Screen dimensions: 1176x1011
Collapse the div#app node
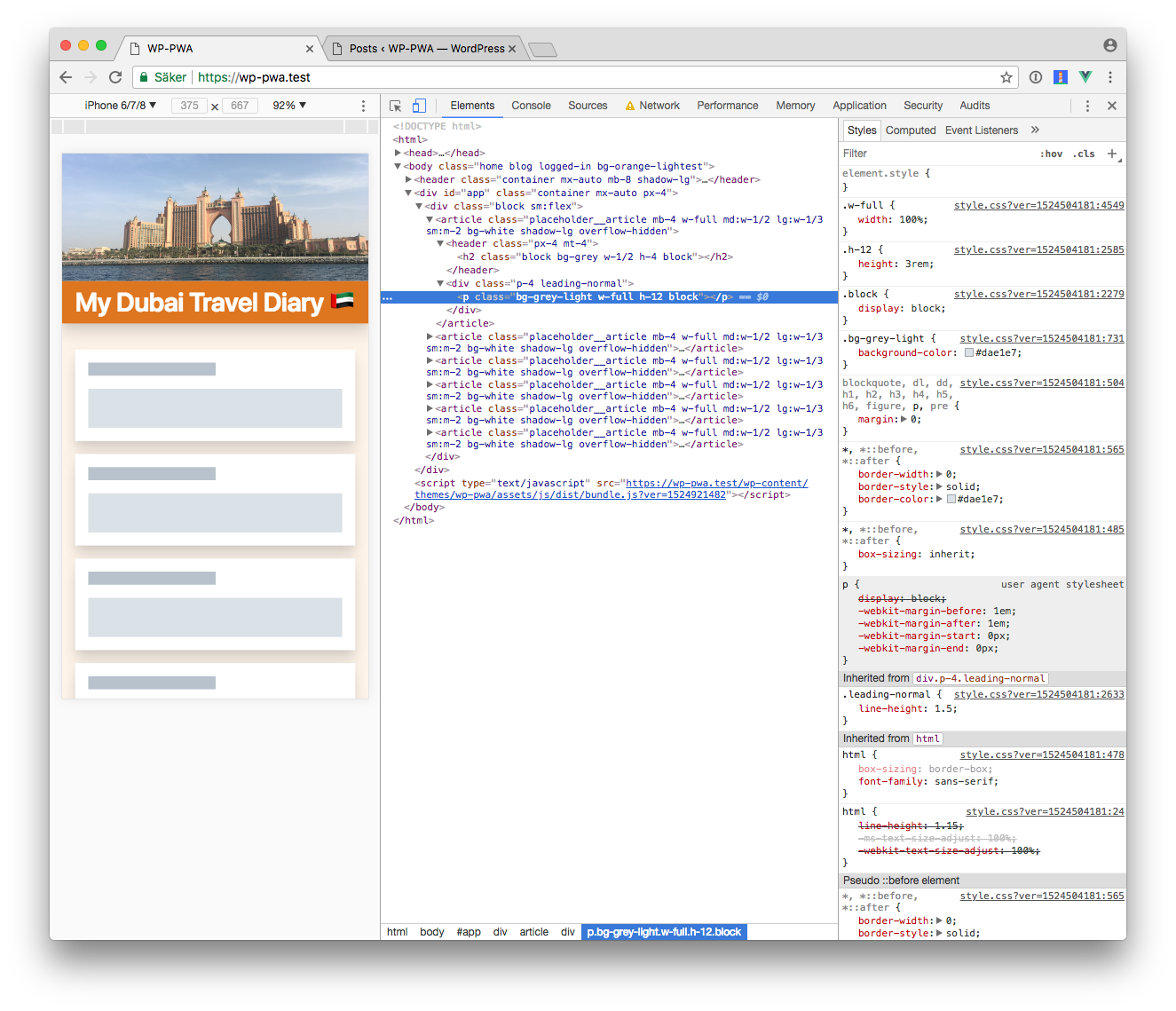(x=408, y=193)
